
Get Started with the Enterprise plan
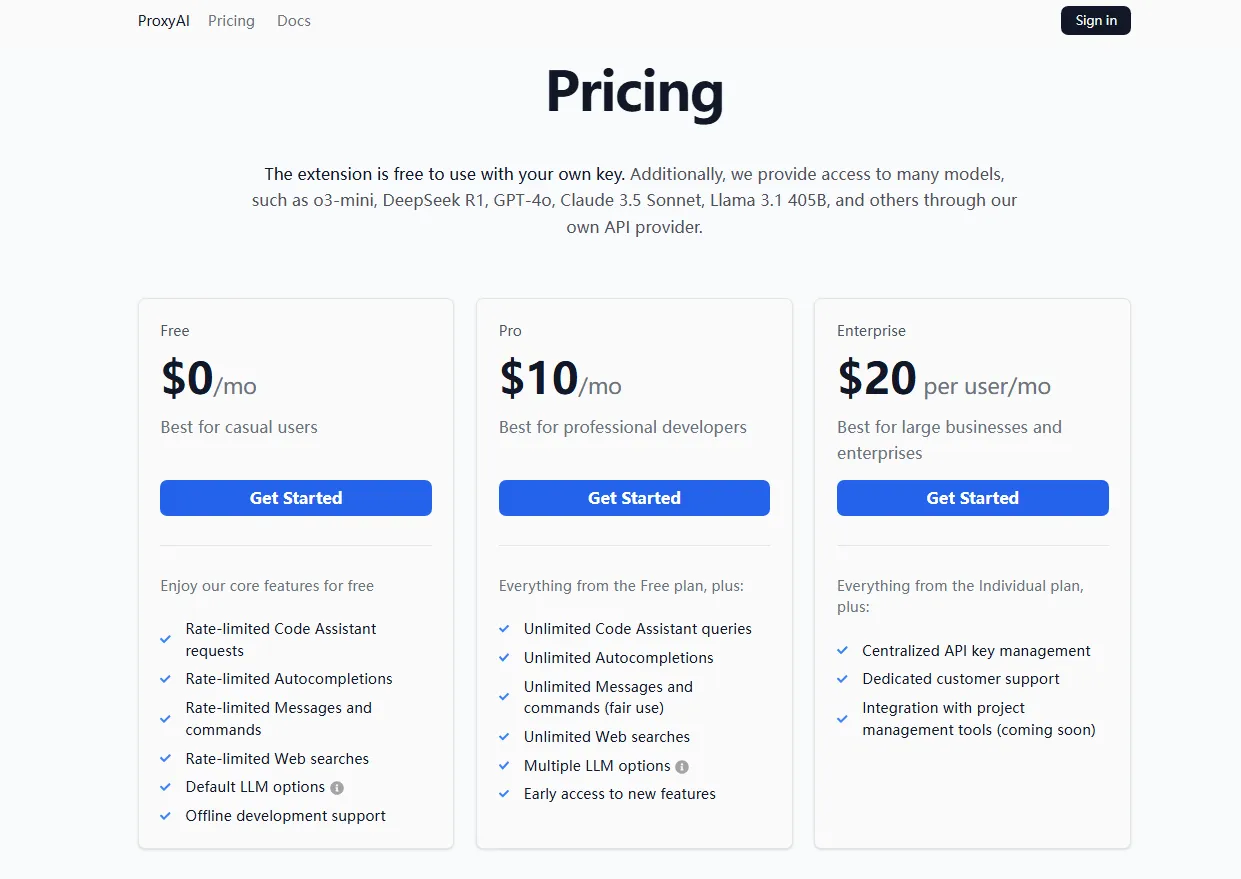972,498
